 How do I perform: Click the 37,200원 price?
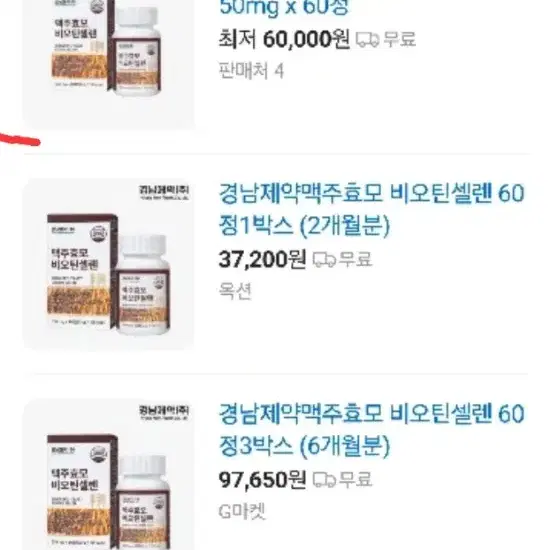[262, 260]
